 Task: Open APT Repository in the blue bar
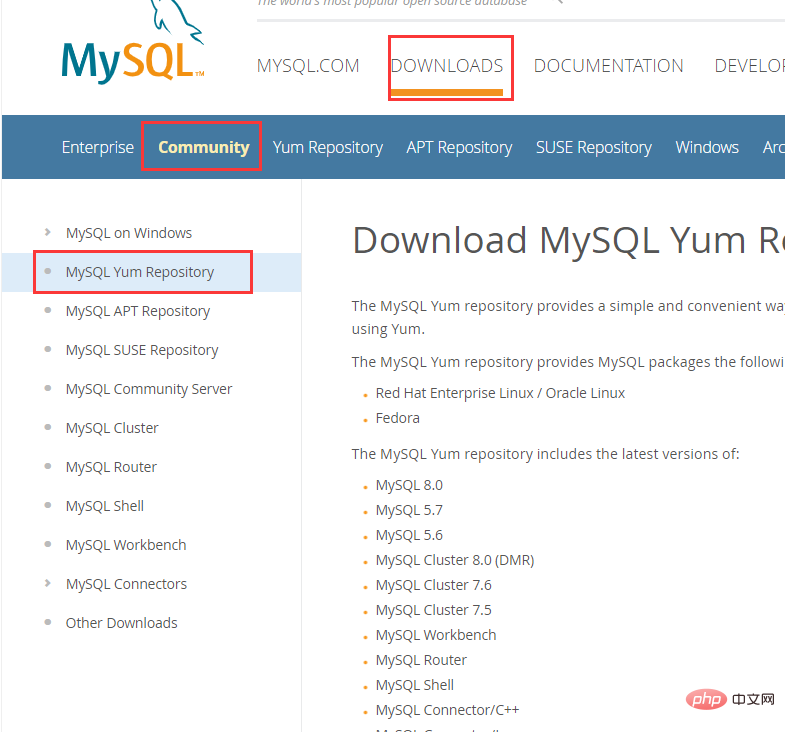[x=459, y=147]
